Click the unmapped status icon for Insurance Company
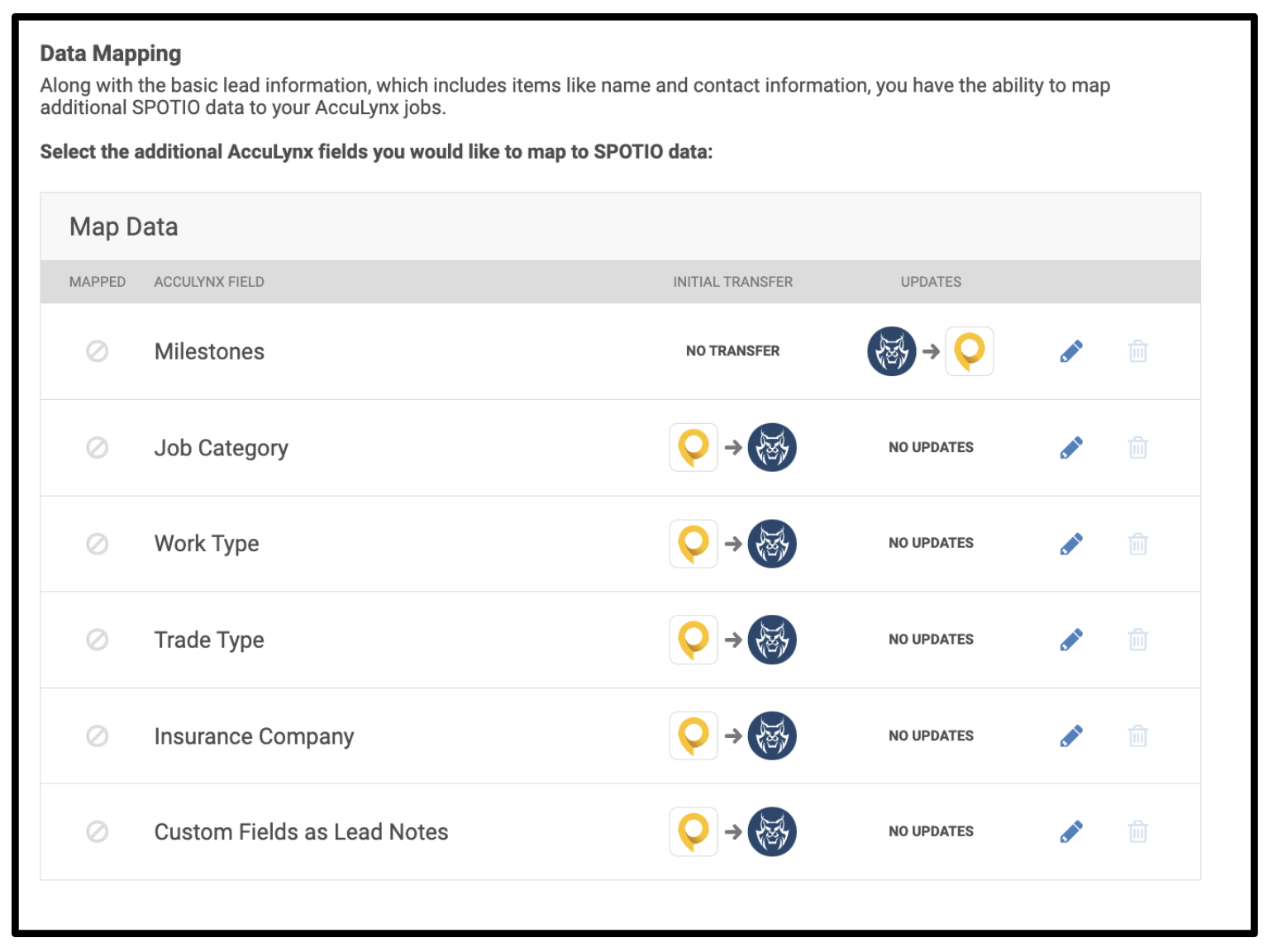This screenshot has height=952, width=1273. point(98,735)
